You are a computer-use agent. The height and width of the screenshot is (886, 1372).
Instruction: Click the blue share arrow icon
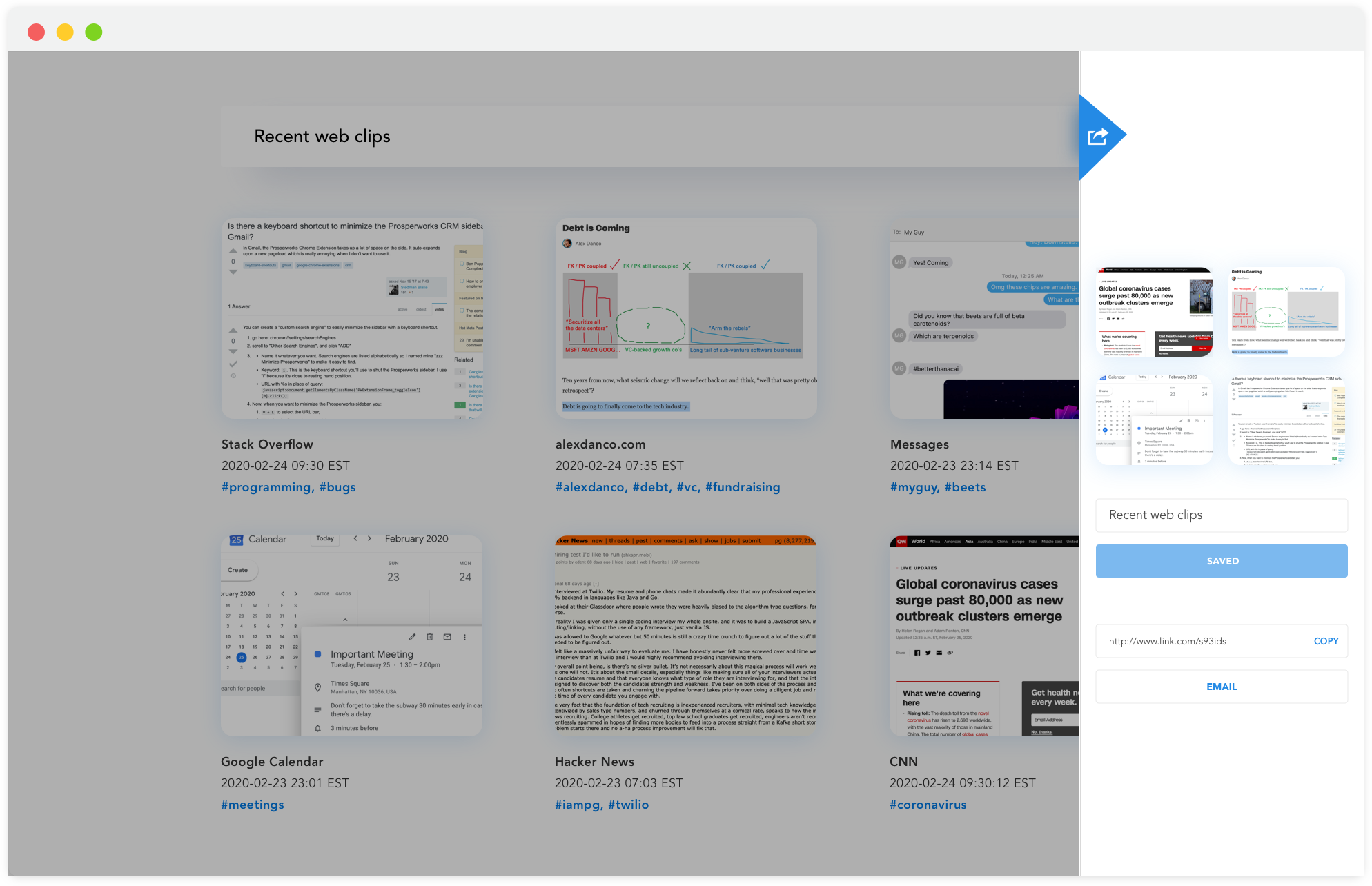coord(1098,137)
